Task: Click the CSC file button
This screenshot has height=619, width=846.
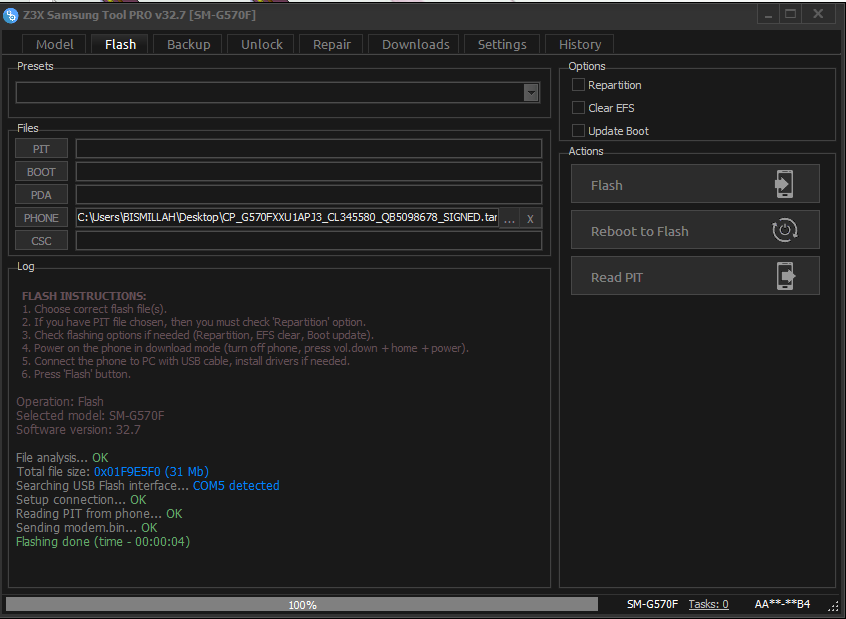Action: (42, 241)
